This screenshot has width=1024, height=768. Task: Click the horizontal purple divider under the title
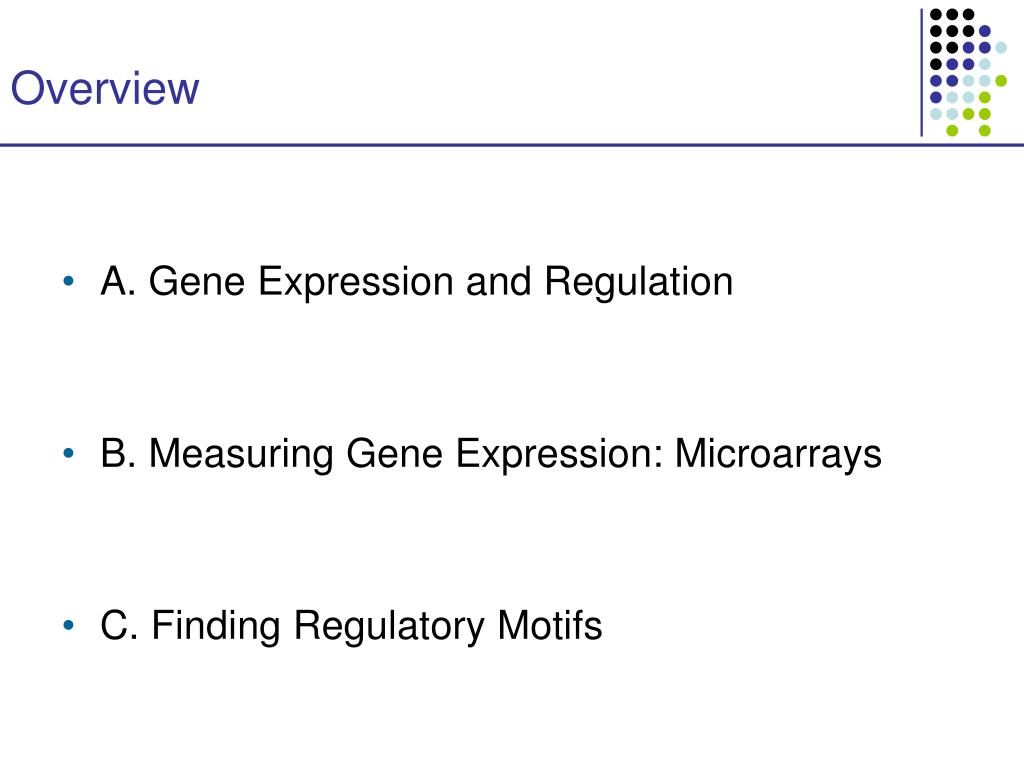tap(512, 145)
